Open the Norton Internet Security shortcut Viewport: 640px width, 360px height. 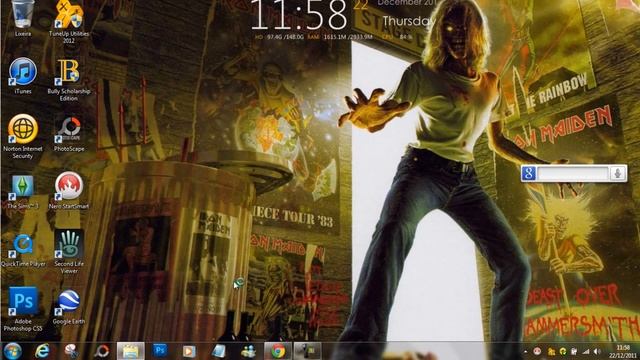(23, 137)
